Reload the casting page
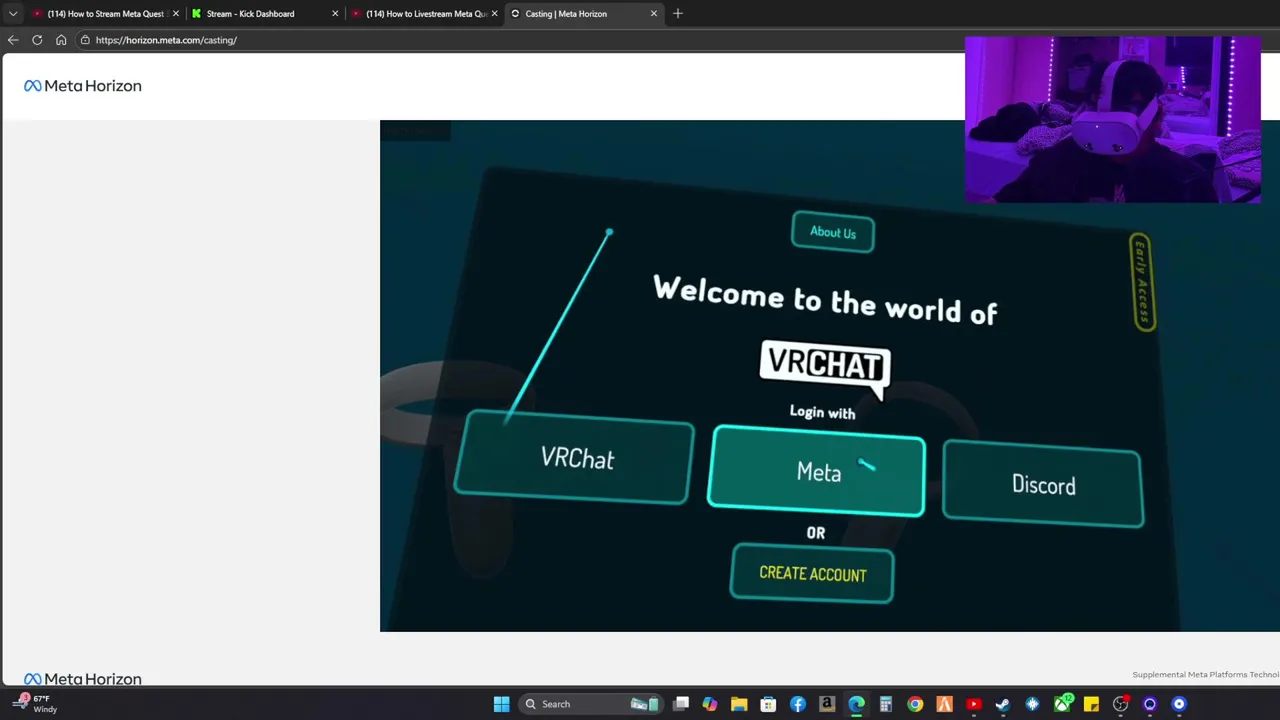 point(37,40)
